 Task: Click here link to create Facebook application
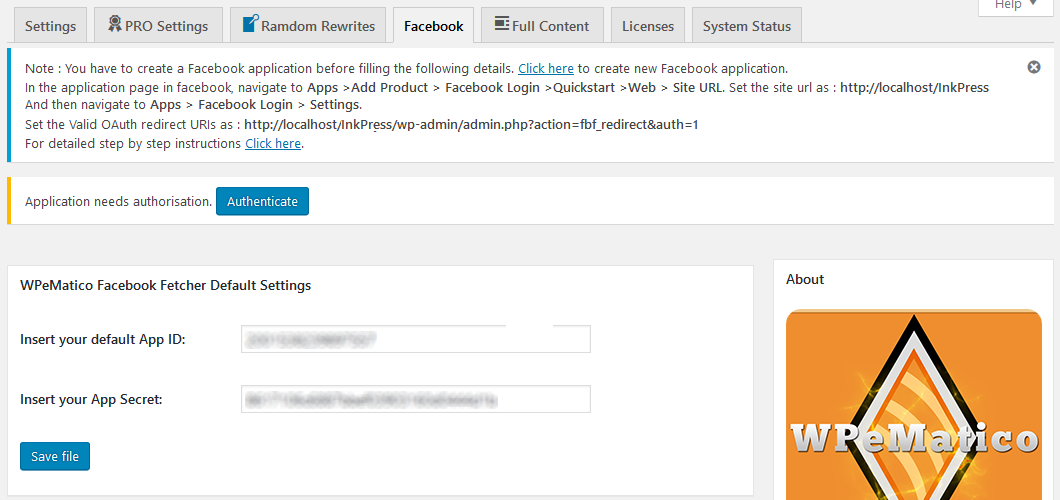point(546,68)
